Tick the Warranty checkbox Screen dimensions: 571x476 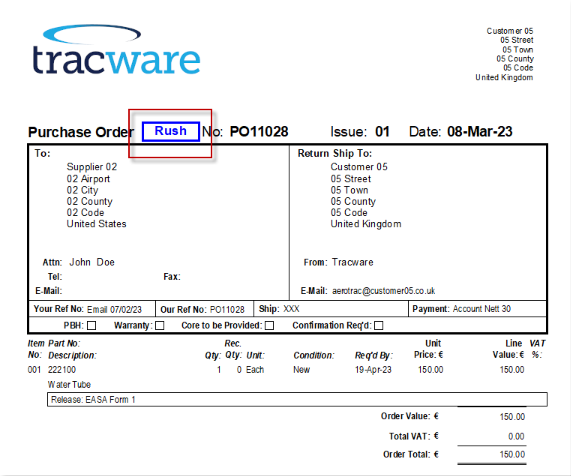coord(160,325)
